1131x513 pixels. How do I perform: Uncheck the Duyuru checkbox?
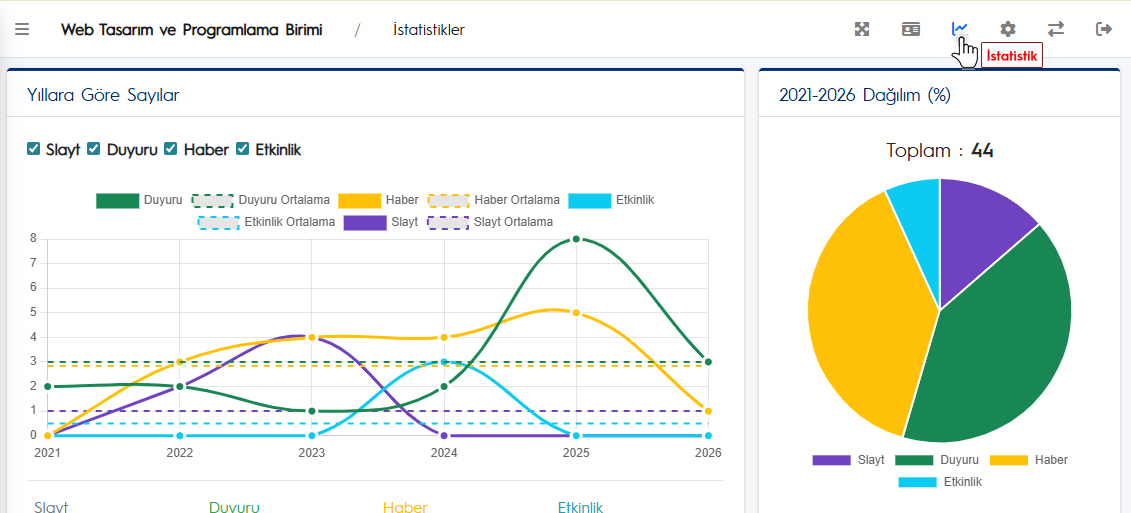(x=94, y=149)
